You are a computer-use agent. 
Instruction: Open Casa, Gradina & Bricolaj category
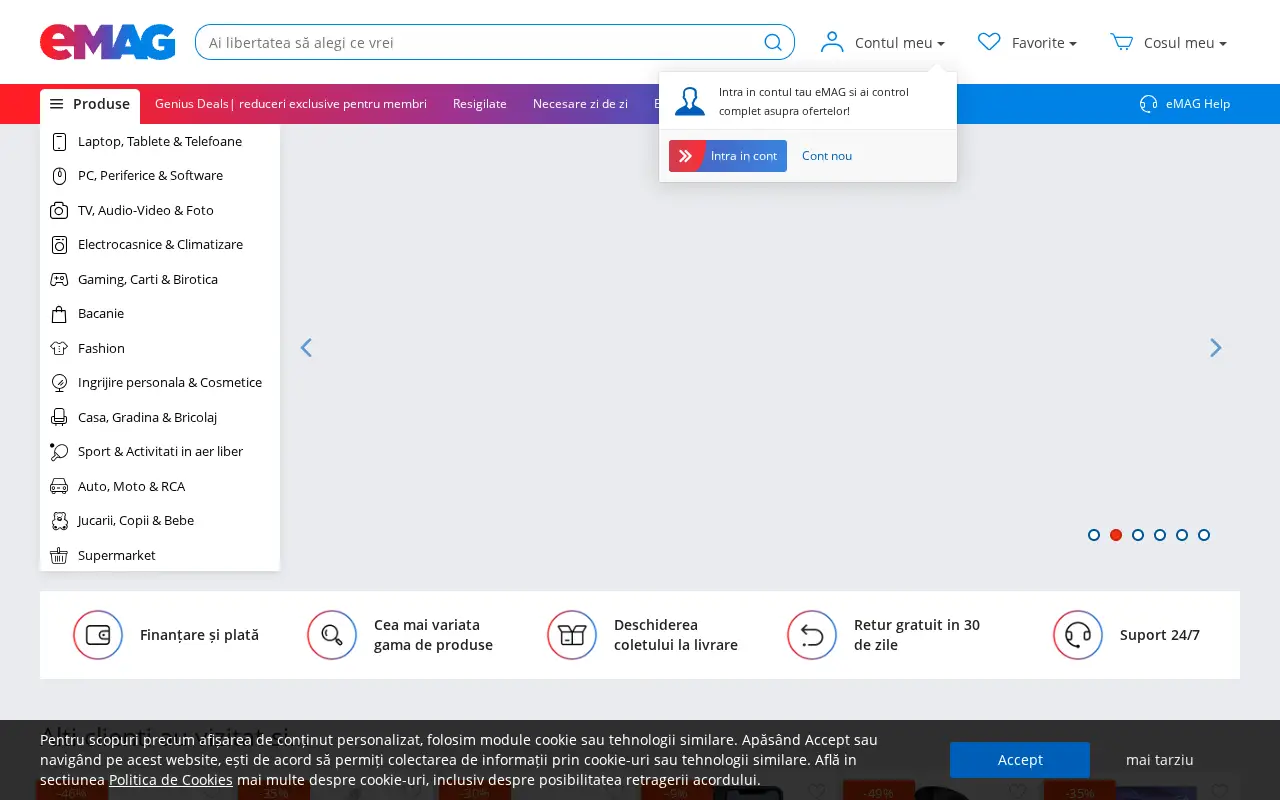click(x=160, y=418)
